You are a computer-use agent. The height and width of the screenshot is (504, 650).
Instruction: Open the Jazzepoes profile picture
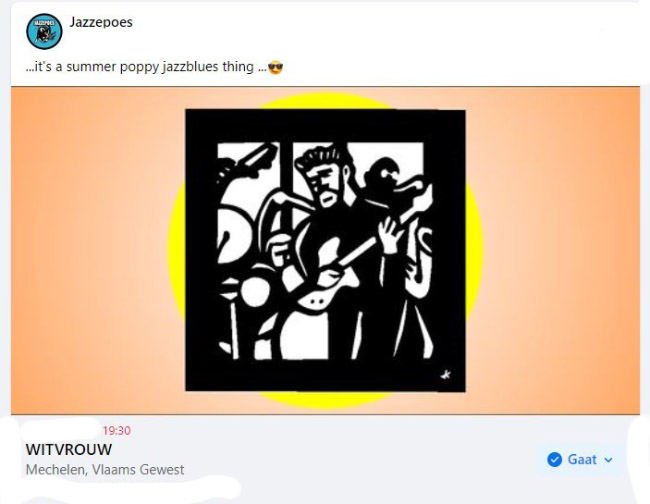pos(44,31)
